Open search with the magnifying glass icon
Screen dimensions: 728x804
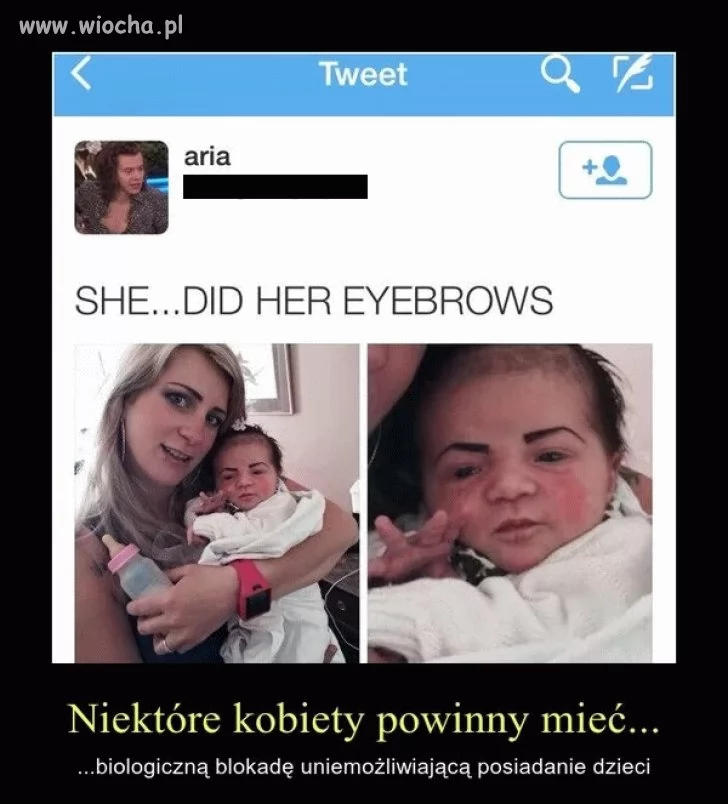tap(560, 74)
